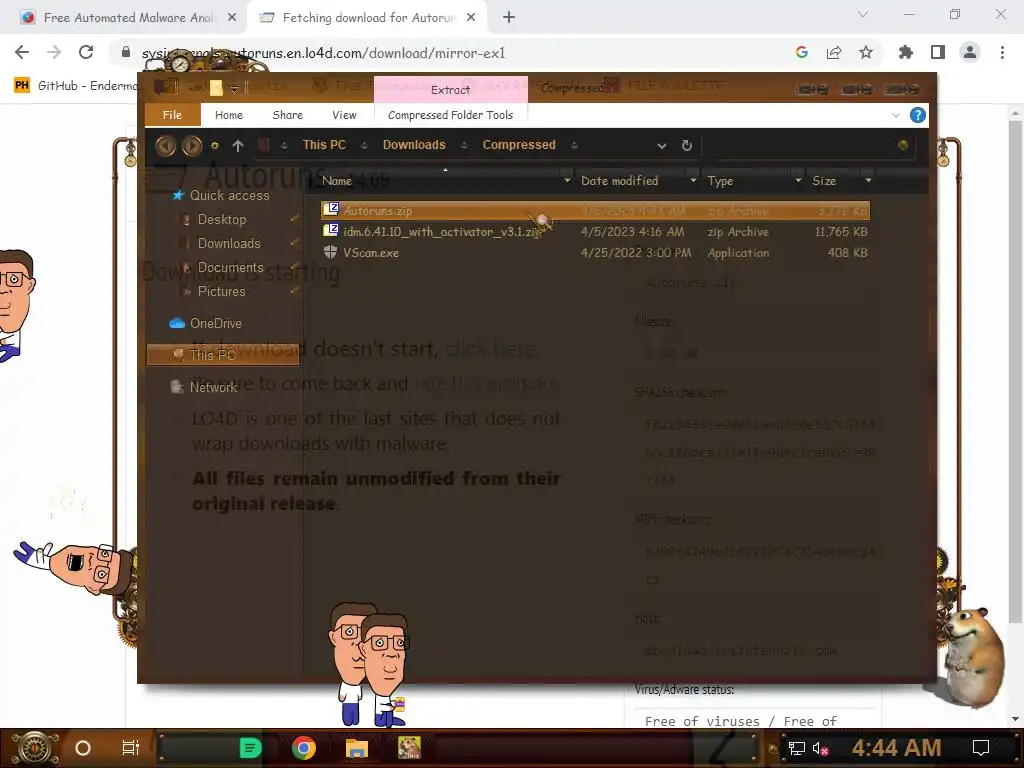The width and height of the screenshot is (1024, 768).
Task: Go up one folder level in Explorer
Action: pyautogui.click(x=238, y=146)
